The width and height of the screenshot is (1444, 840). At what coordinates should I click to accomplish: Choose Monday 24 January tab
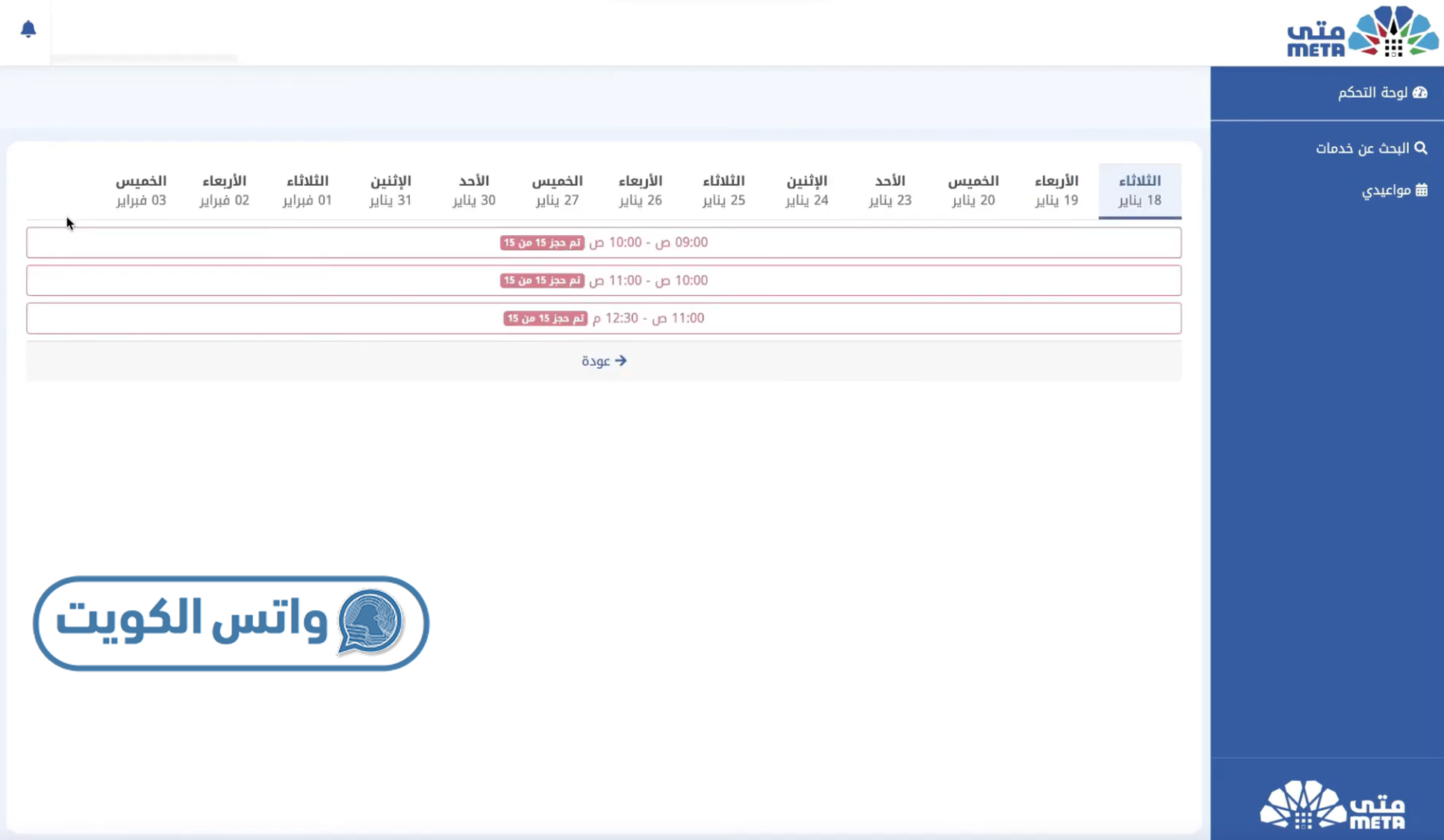806,190
